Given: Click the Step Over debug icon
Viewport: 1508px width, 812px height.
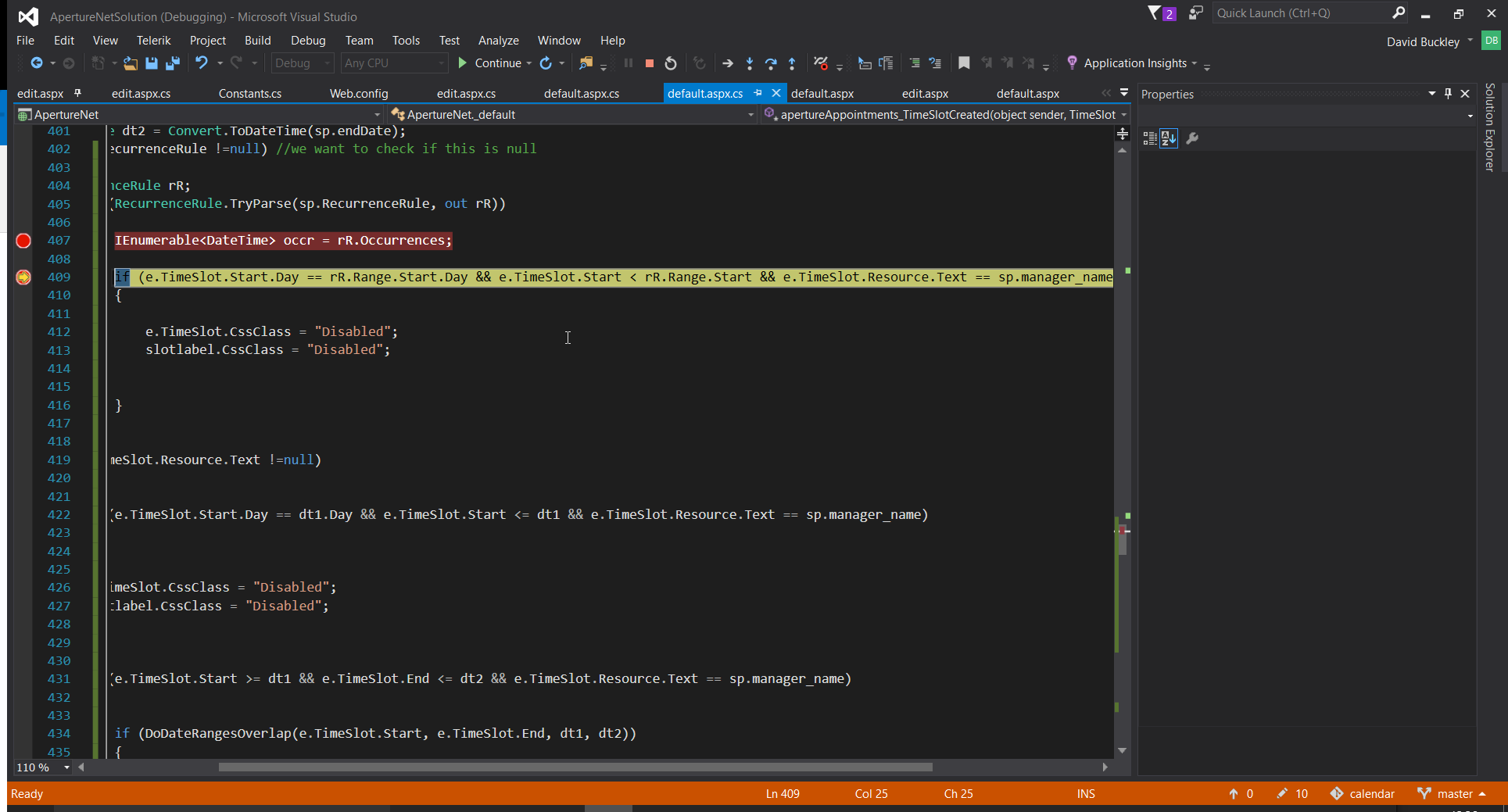Looking at the screenshot, I should point(770,63).
